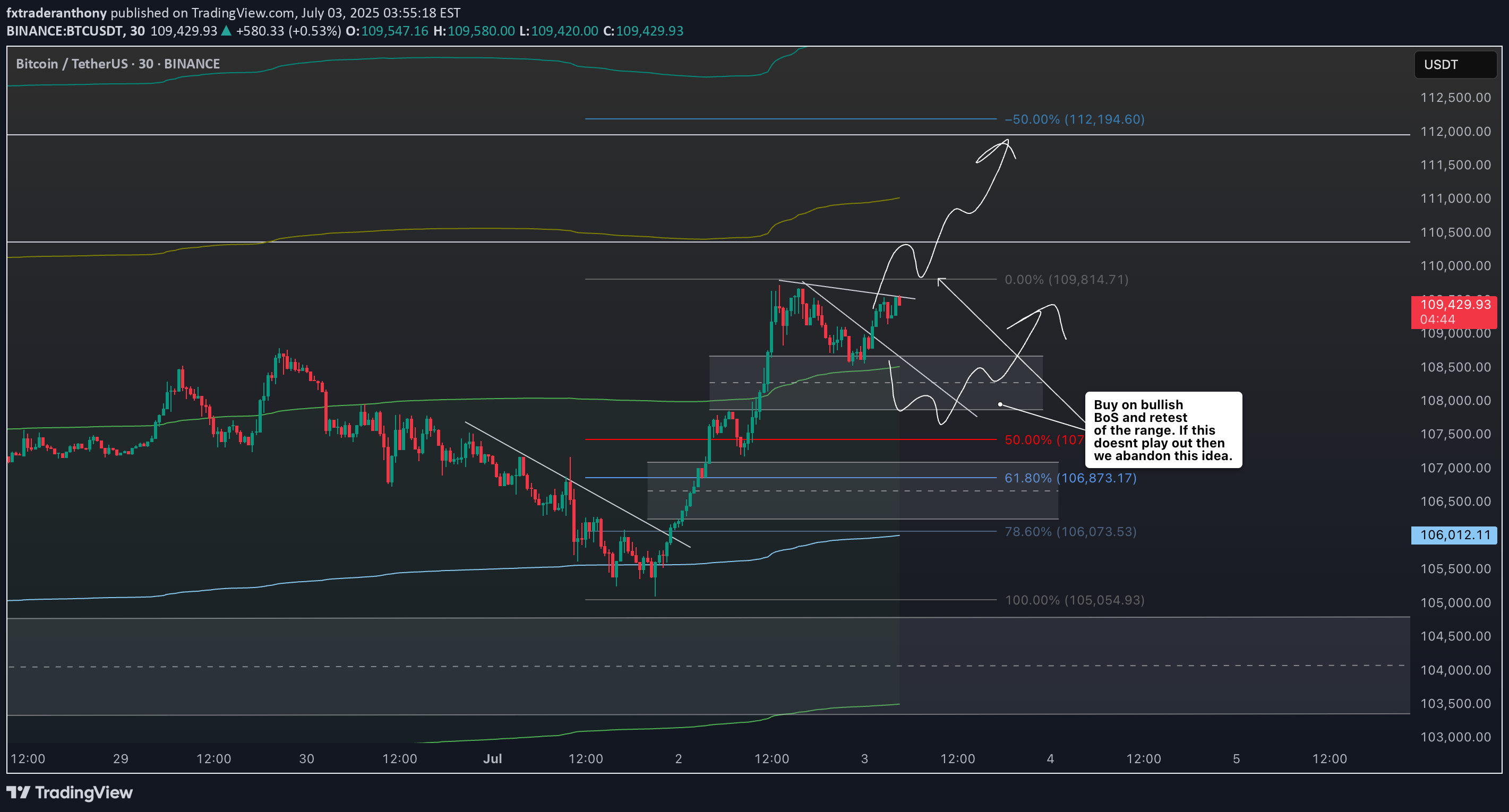This screenshot has width=1509, height=812.
Task: Click the date 3 on time axis
Action: click(x=864, y=759)
